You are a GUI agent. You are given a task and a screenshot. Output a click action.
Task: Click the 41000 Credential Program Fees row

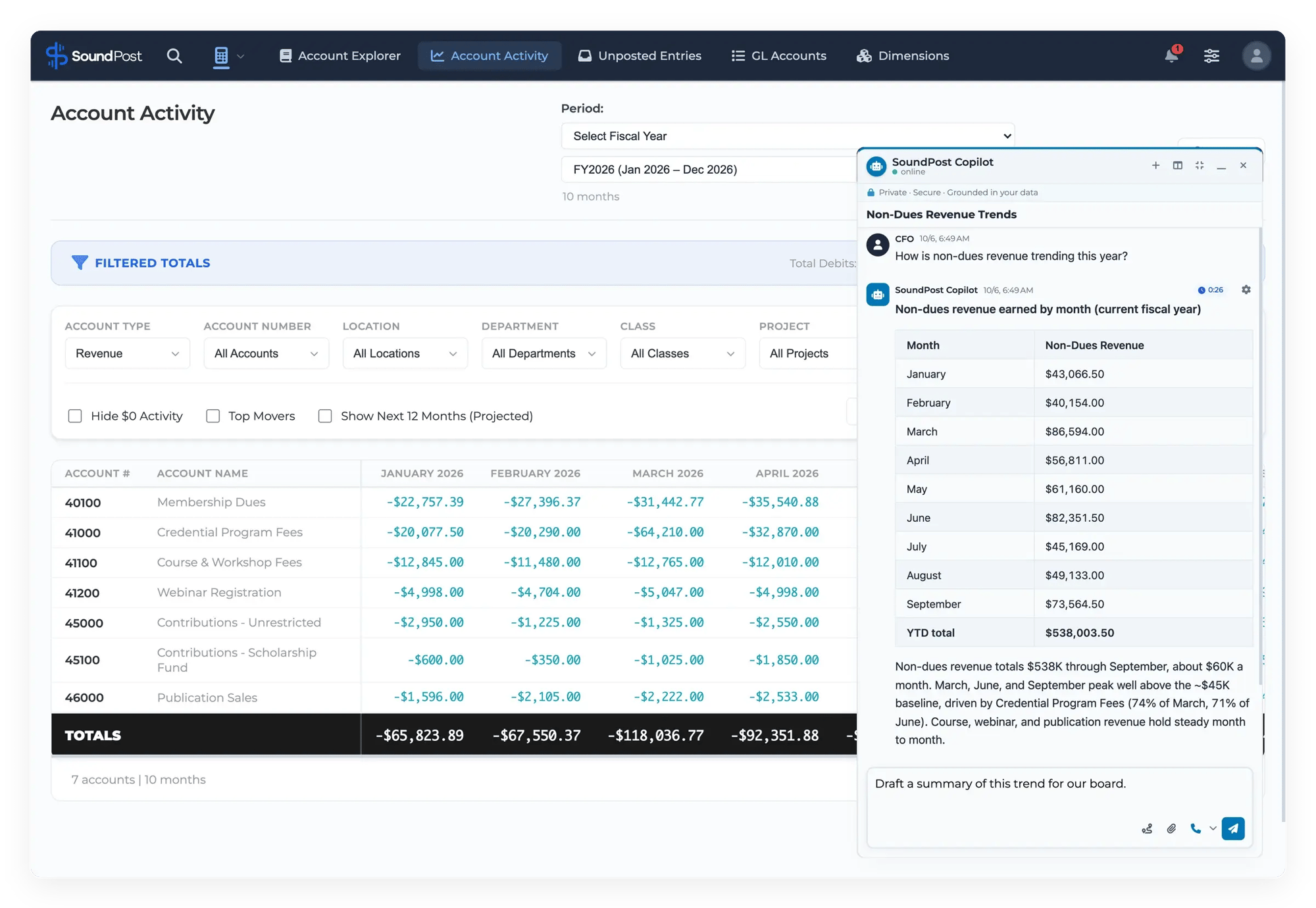coord(454,532)
